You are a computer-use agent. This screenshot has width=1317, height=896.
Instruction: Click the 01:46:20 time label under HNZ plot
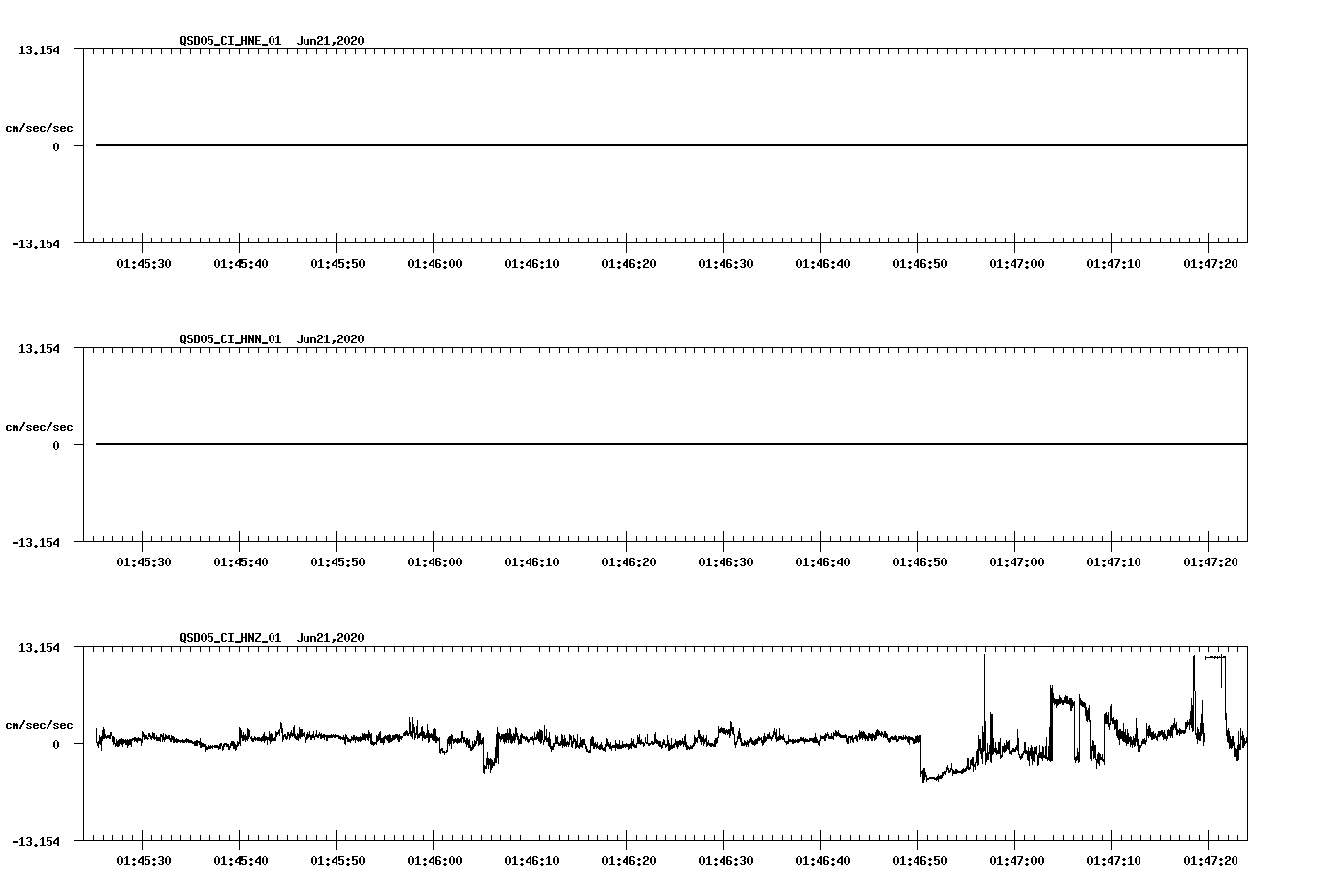tap(628, 860)
